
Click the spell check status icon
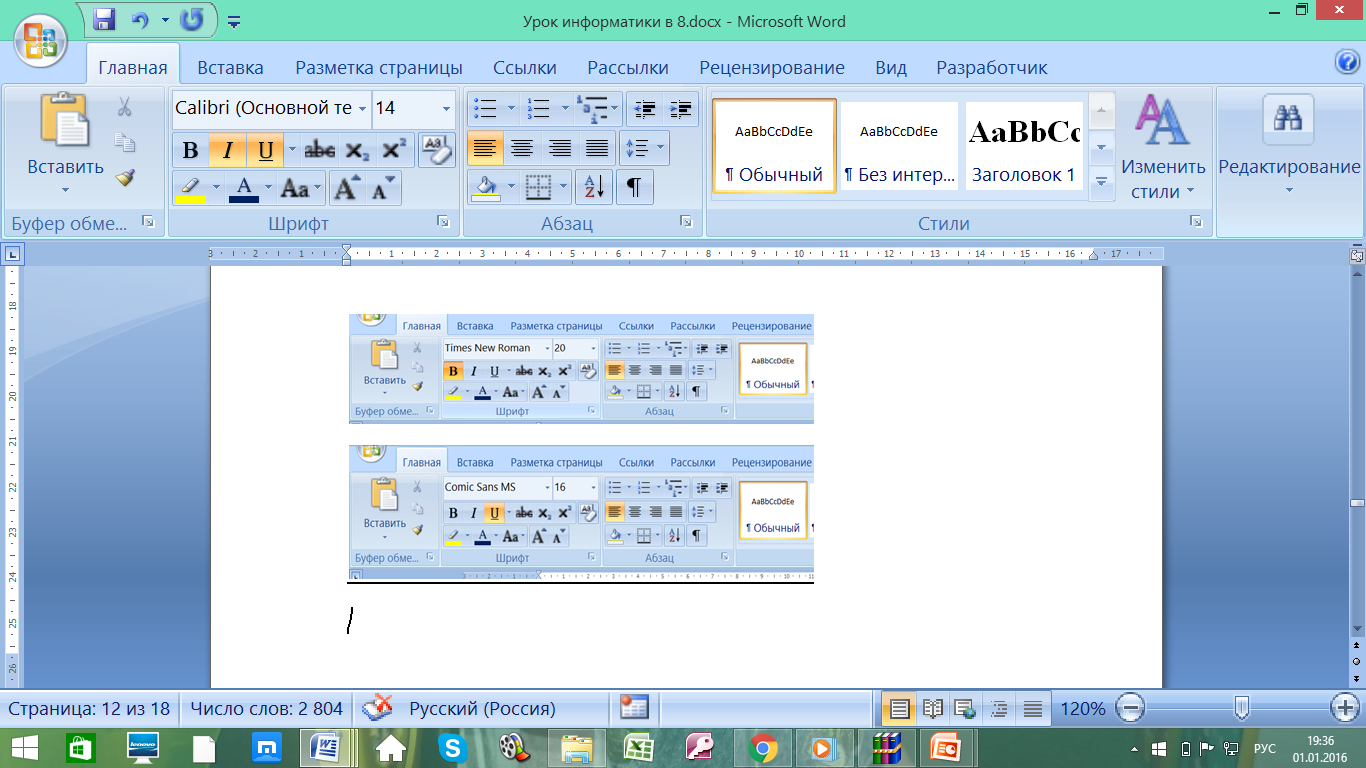[x=377, y=708]
